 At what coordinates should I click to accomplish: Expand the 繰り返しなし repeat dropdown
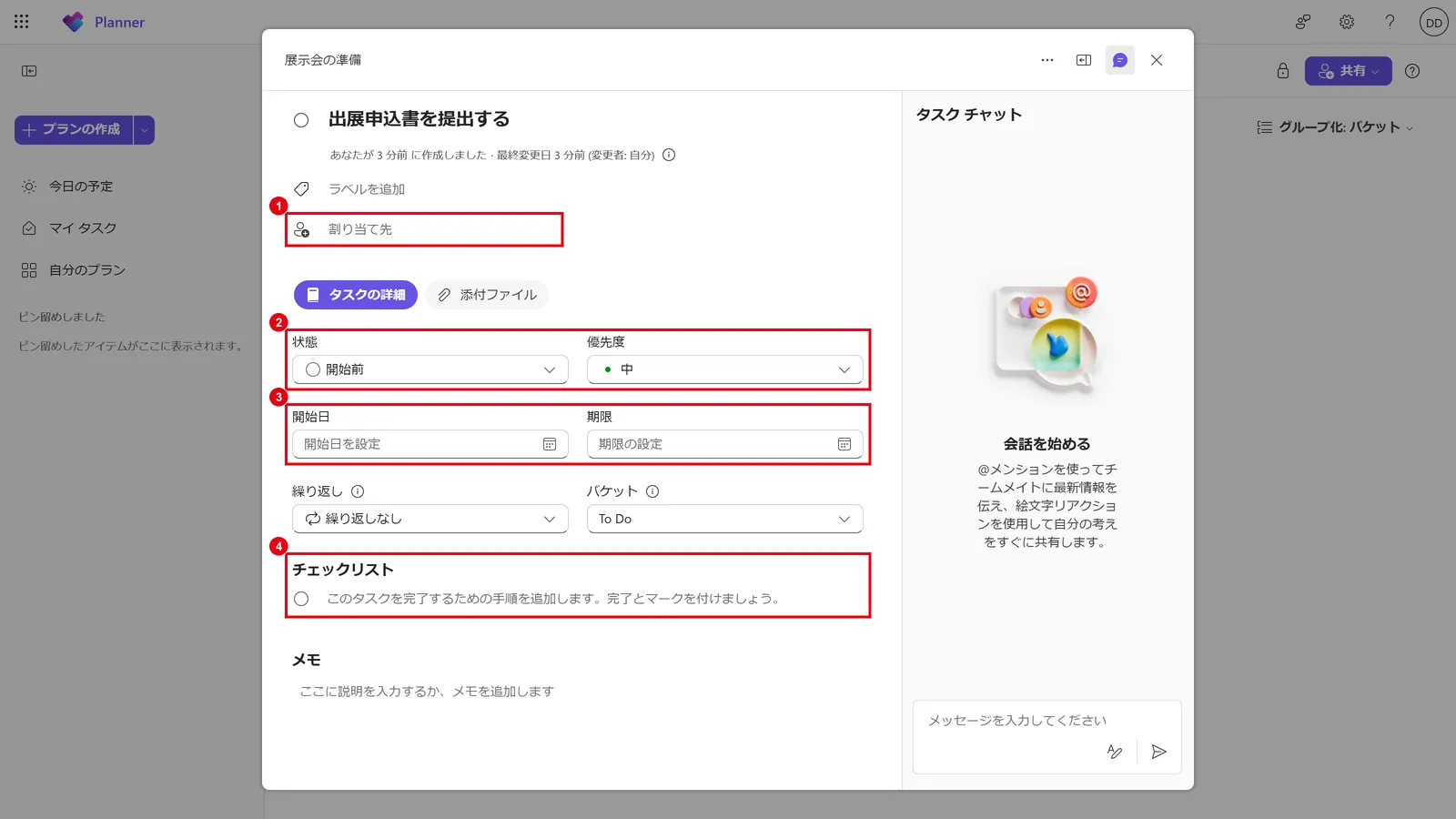(430, 519)
